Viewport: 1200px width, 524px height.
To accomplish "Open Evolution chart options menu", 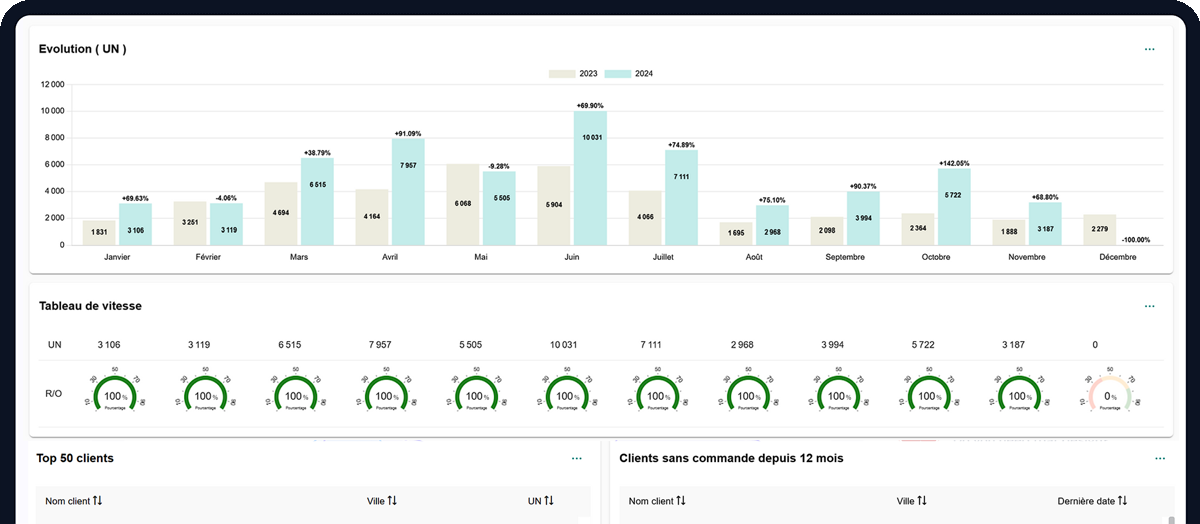I will tap(1149, 49).
